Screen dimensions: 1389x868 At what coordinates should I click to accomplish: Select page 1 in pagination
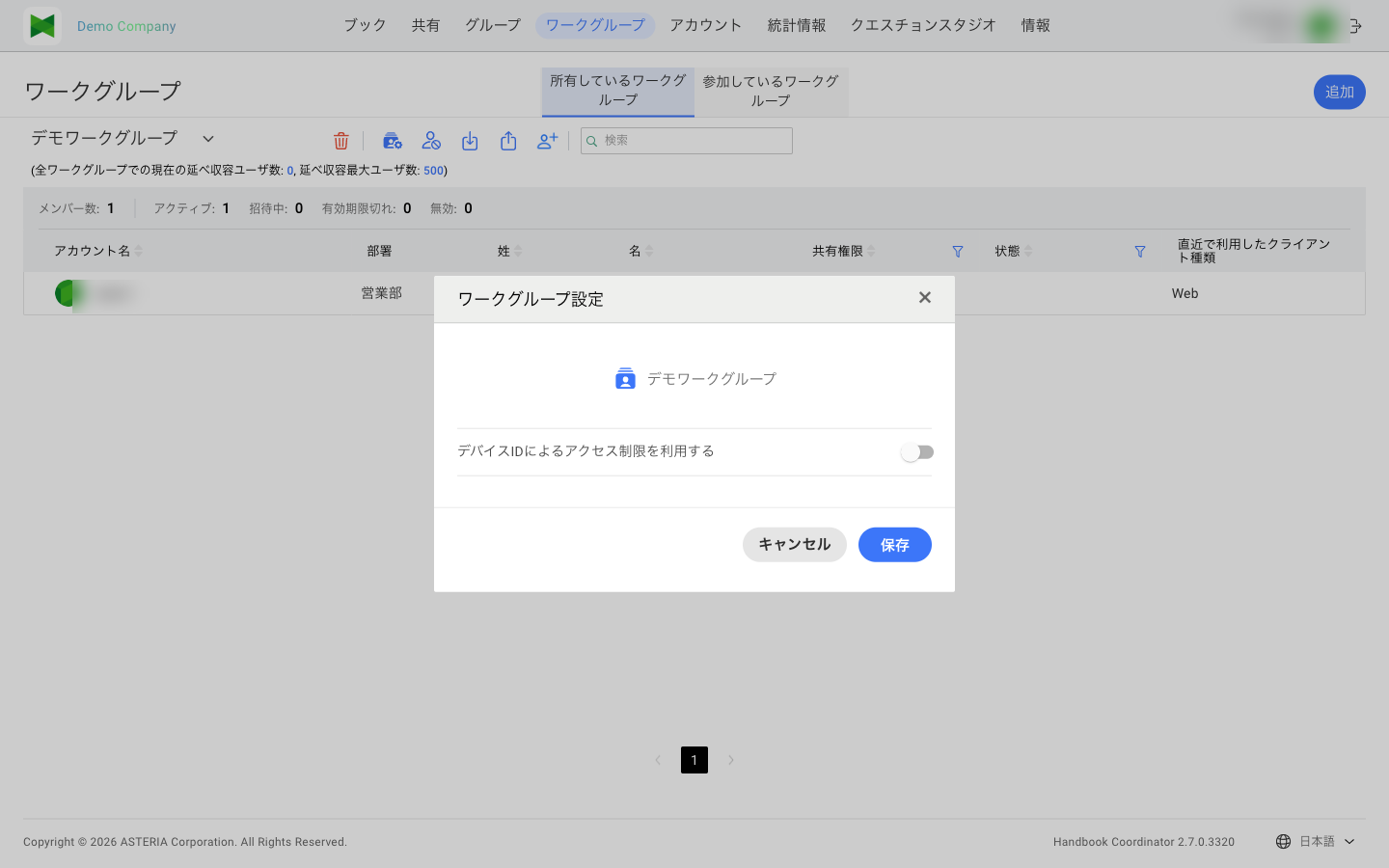pyautogui.click(x=694, y=760)
